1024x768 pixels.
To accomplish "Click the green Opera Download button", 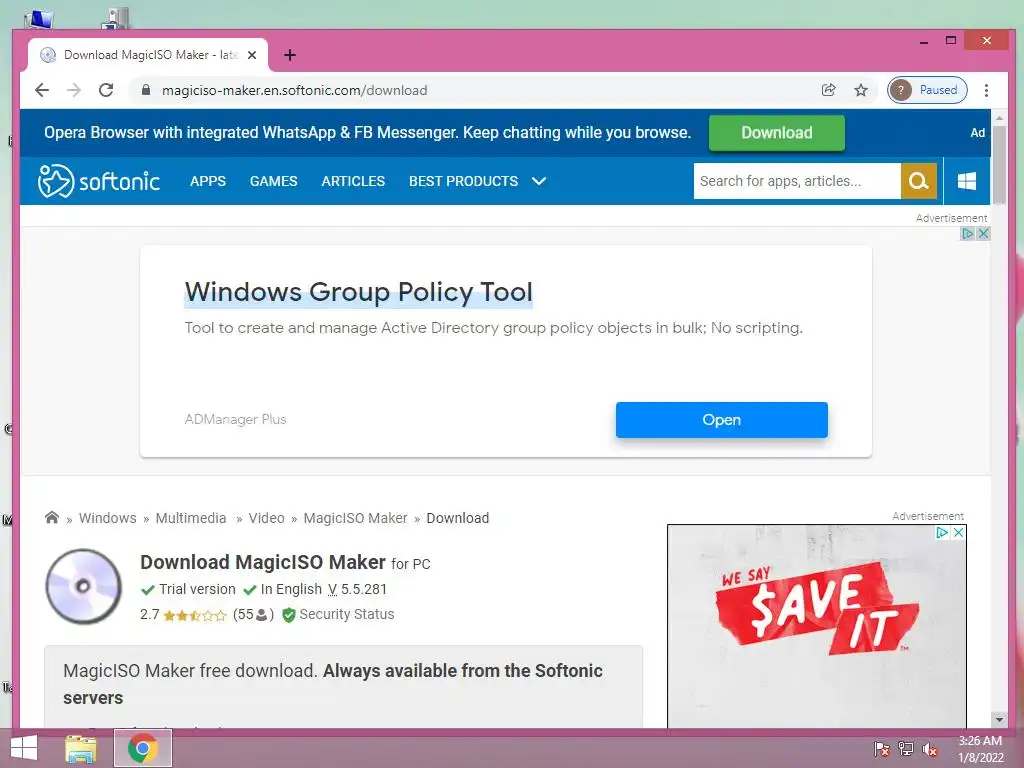I will point(776,133).
